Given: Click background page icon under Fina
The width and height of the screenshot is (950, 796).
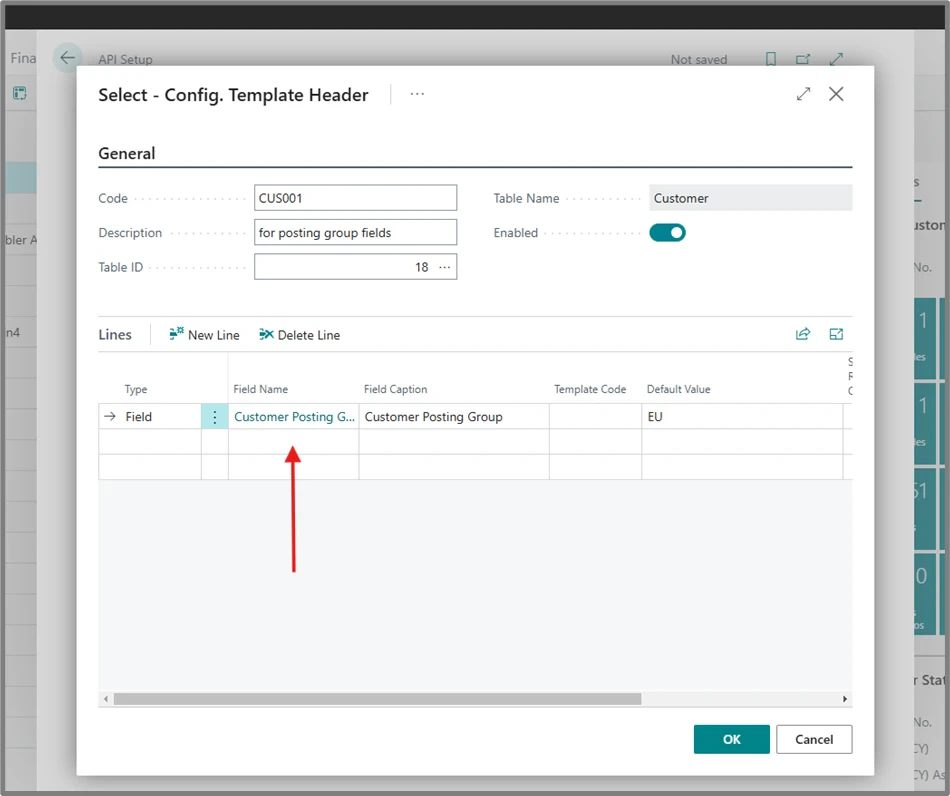Looking at the screenshot, I should [19, 93].
